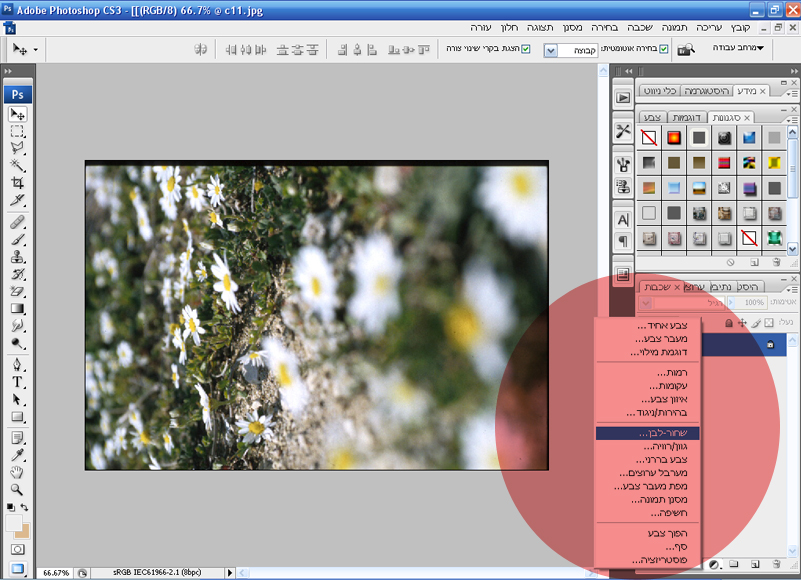The image size is (801, 580).
Task: Open the Clone Source stamp panel icon
Action: click(623, 187)
